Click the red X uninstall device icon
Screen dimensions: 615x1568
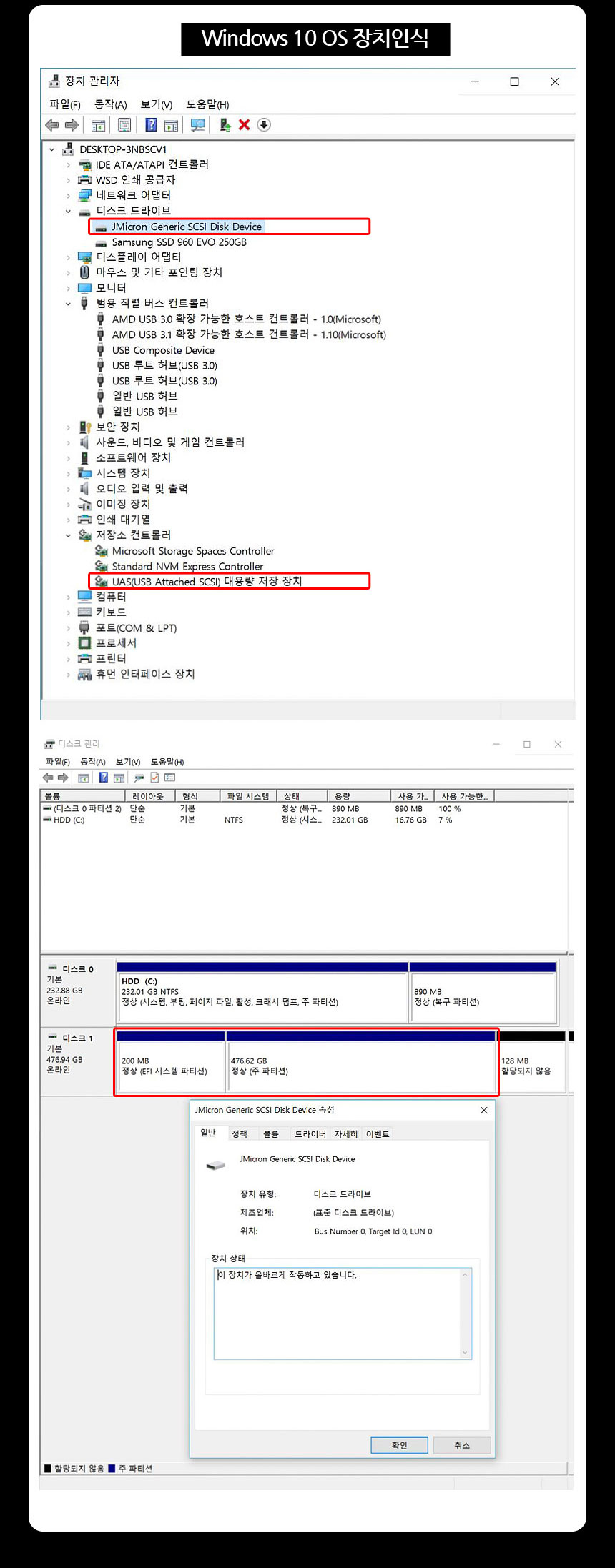point(244,125)
